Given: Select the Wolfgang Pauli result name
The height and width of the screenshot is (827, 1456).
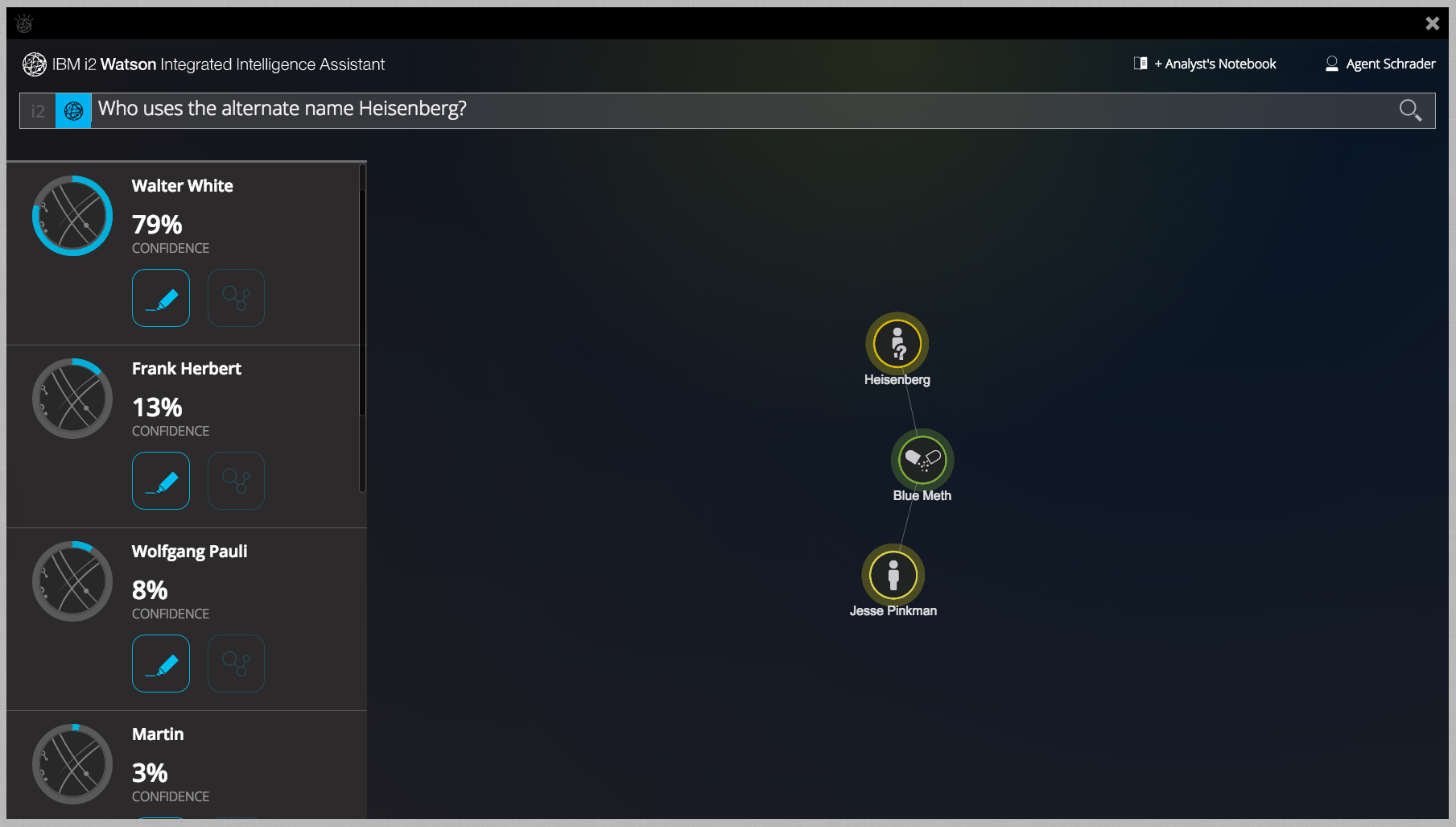Looking at the screenshot, I should (x=189, y=552).
